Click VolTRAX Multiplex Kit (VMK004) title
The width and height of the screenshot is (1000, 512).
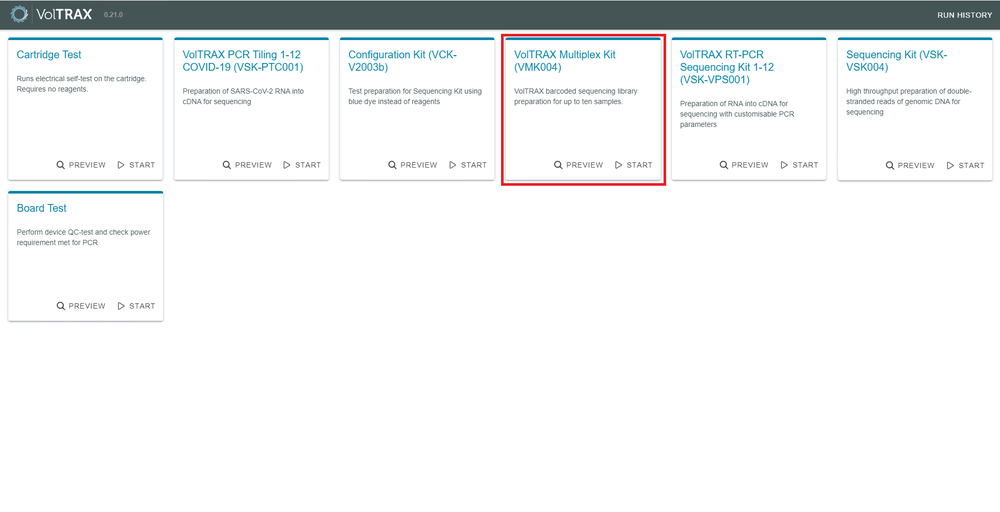pos(565,61)
